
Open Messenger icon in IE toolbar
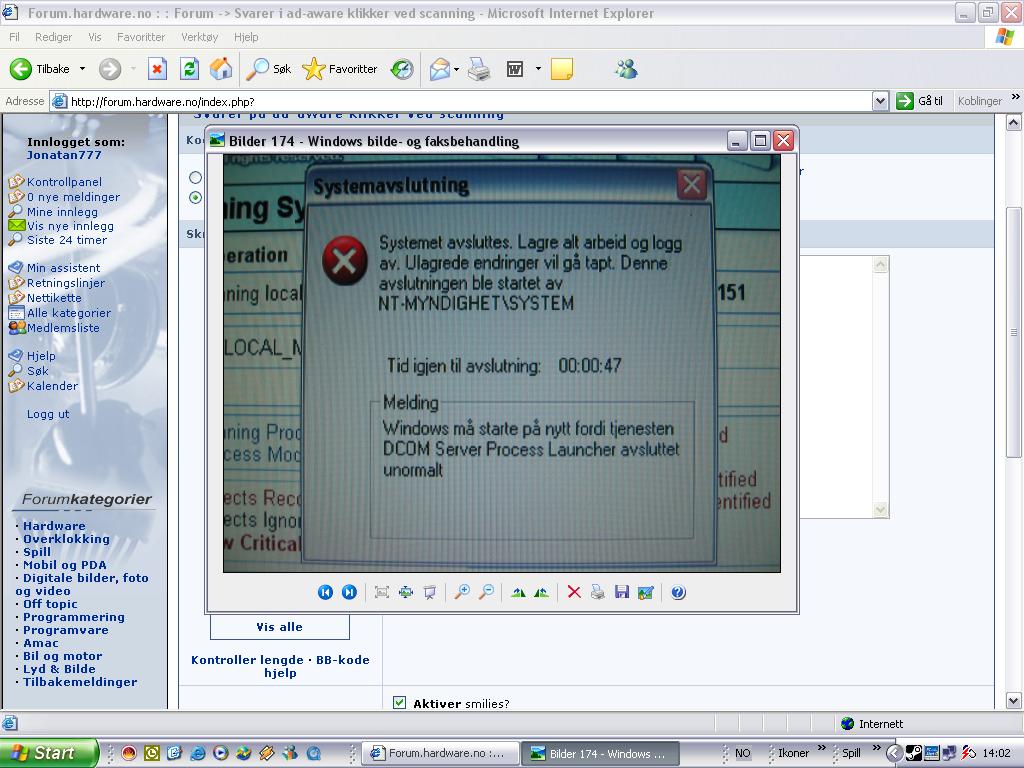[626, 69]
